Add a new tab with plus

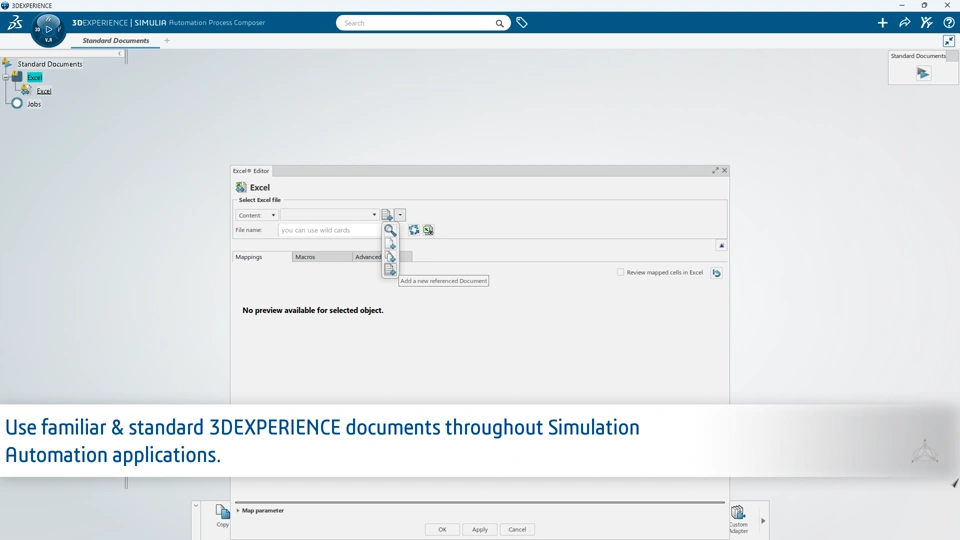pos(167,40)
